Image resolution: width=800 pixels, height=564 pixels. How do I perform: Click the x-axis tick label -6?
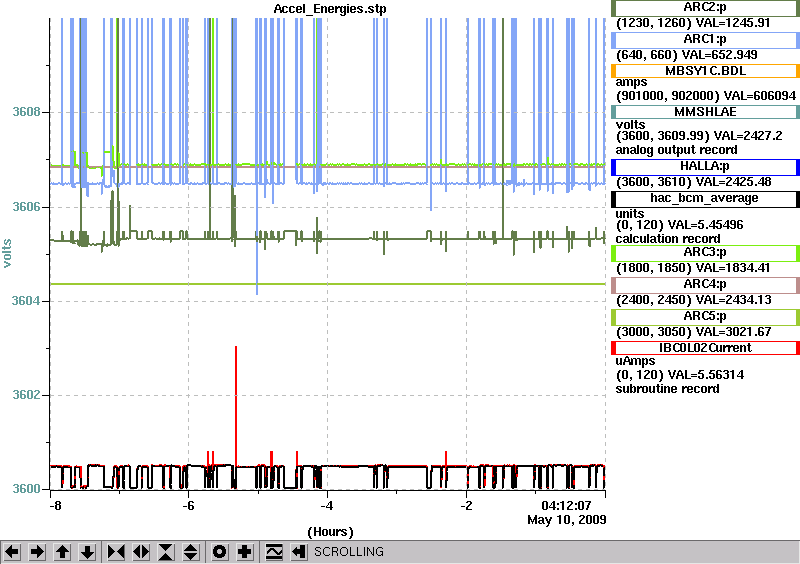(188, 506)
